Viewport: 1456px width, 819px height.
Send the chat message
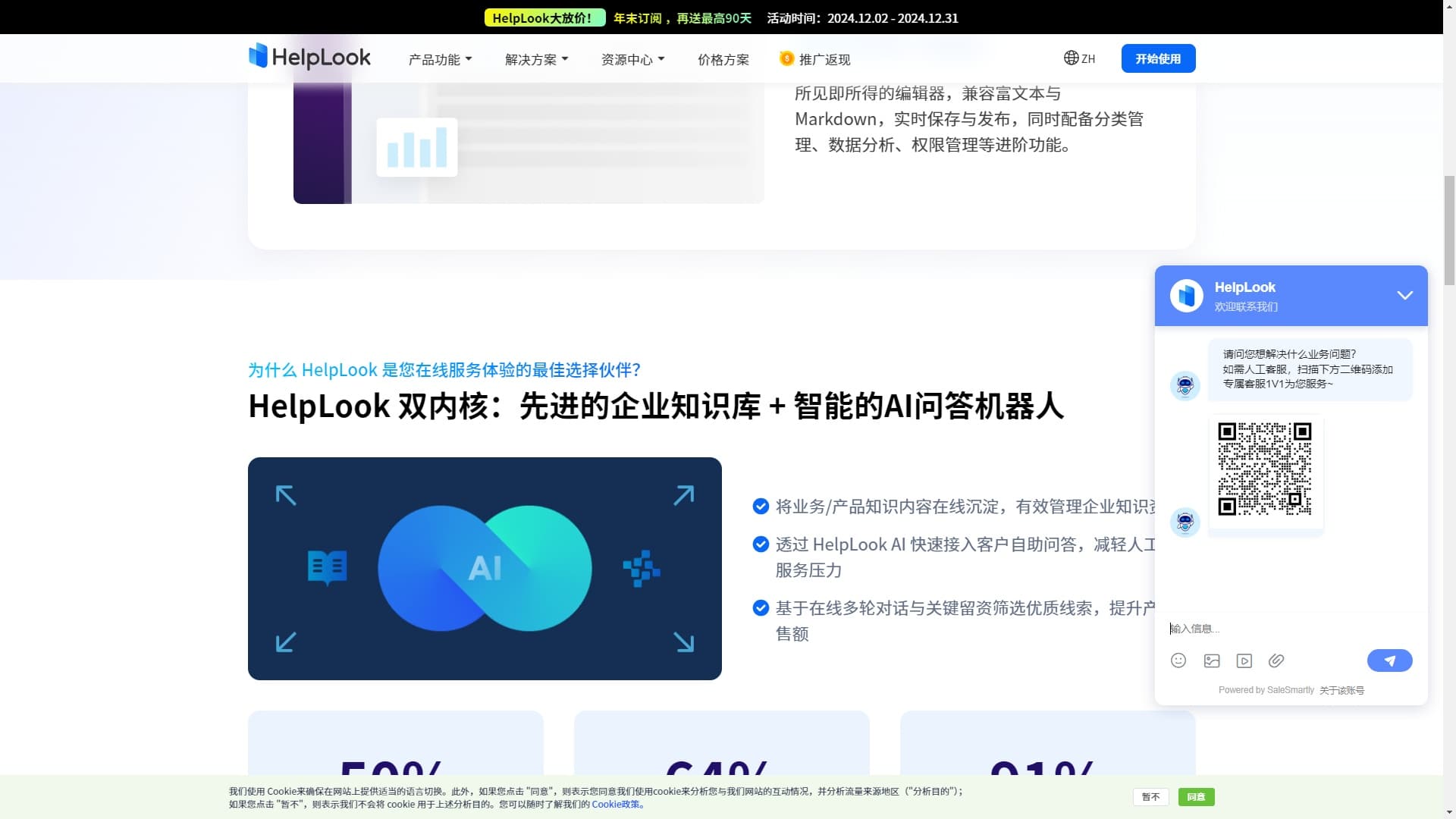[x=1389, y=661]
